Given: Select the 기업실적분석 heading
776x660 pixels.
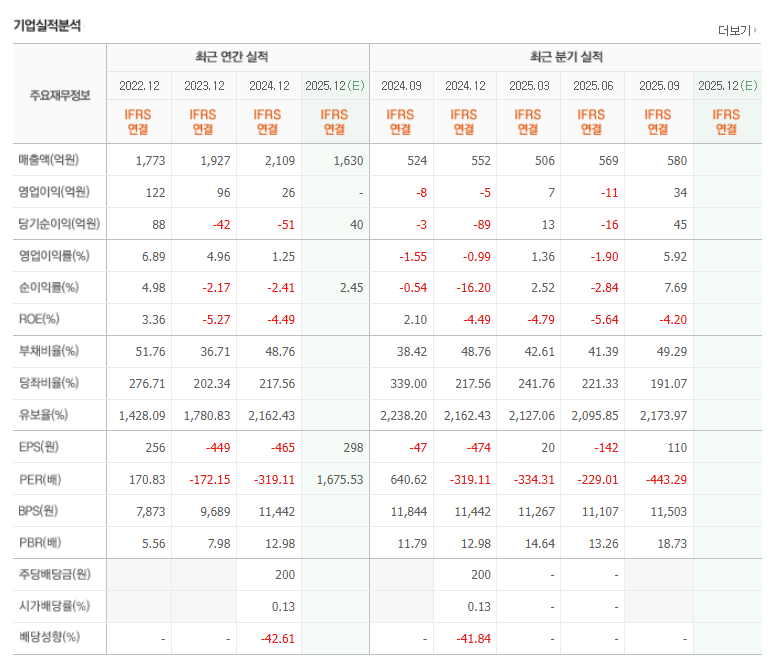Looking at the screenshot, I should click(47, 25).
